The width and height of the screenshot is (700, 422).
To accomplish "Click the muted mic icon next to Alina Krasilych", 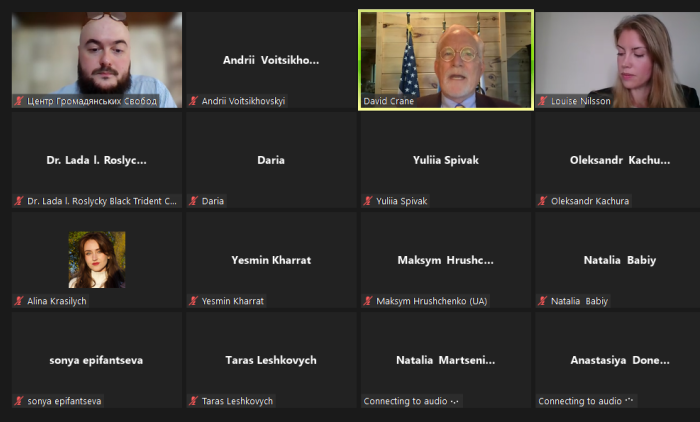I will pyautogui.click(x=19, y=301).
